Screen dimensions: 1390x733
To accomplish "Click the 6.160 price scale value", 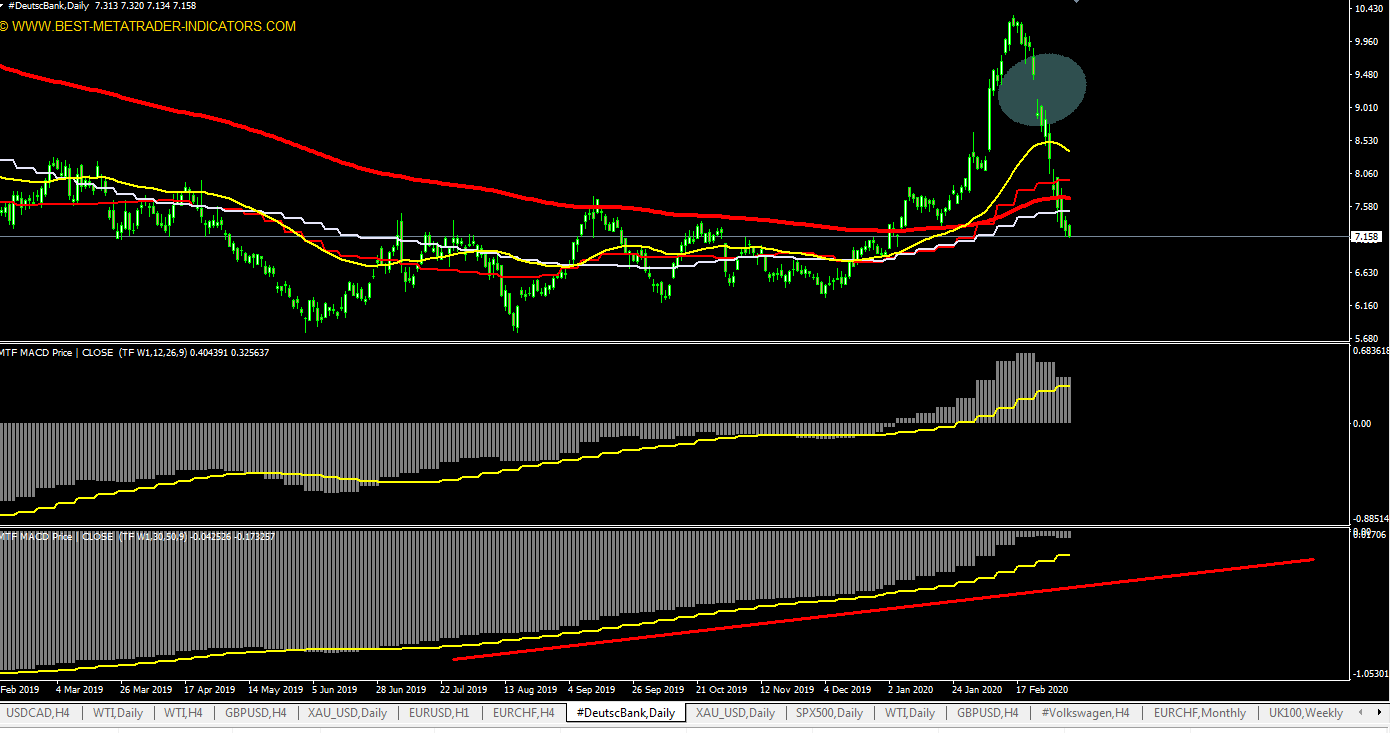I will [1368, 306].
